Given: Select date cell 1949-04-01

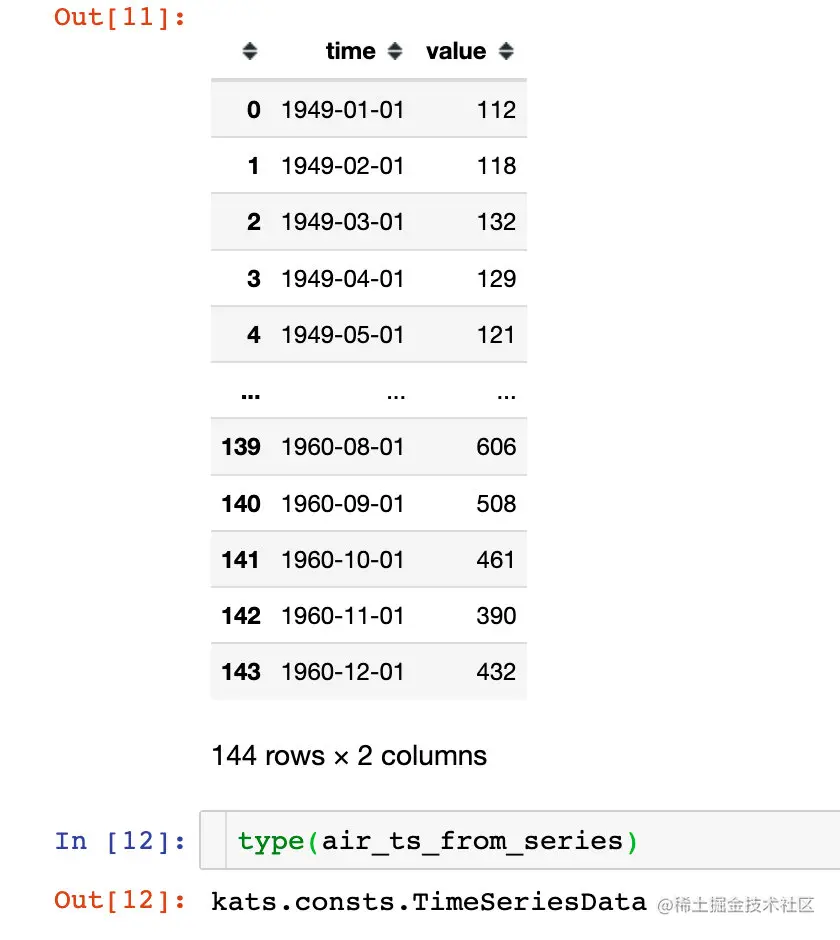Looking at the screenshot, I should tap(343, 278).
